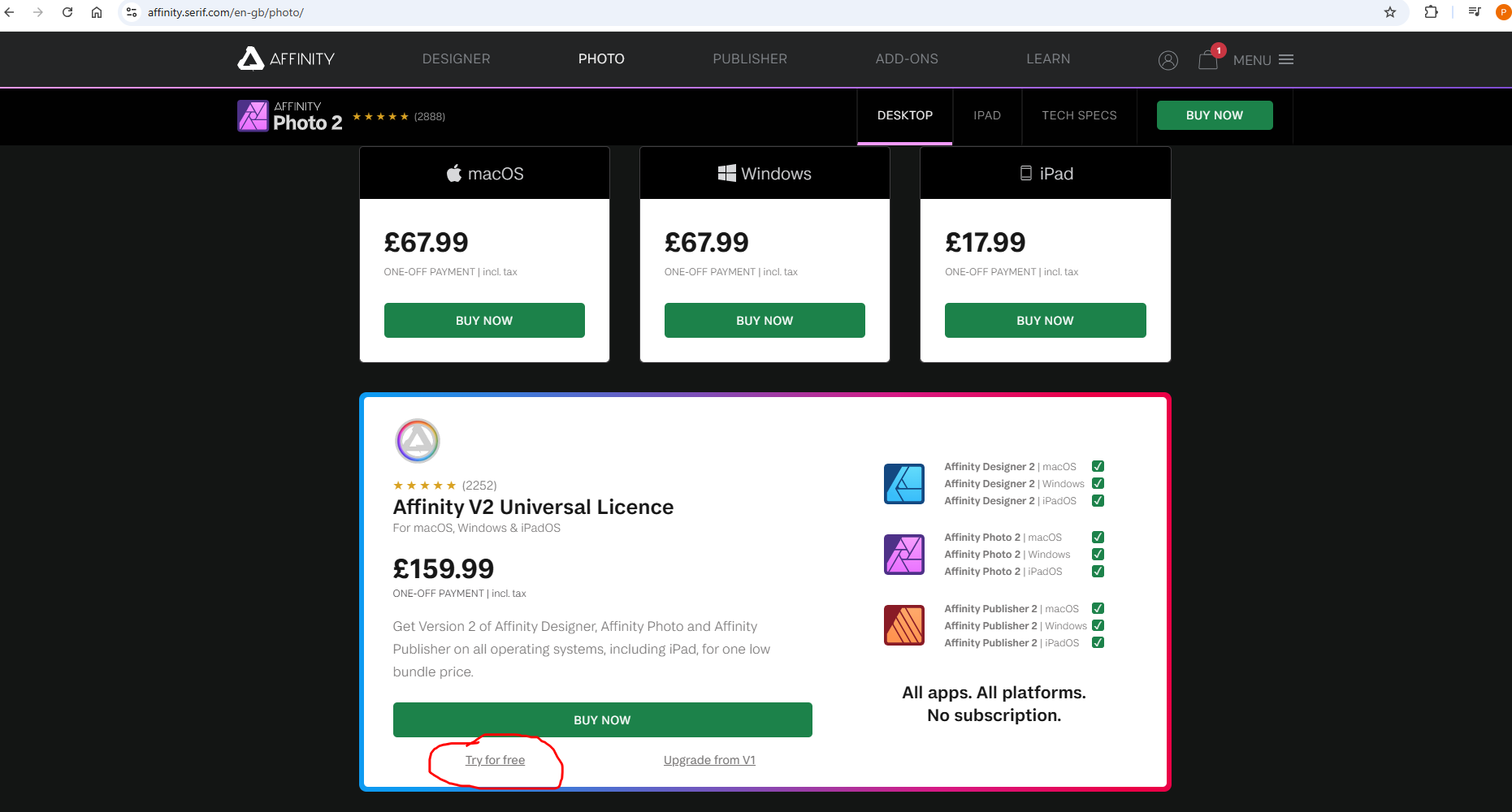Click the Affinity Publisher 2 app icon
Viewport: 1512px width, 812px height.
[904, 625]
